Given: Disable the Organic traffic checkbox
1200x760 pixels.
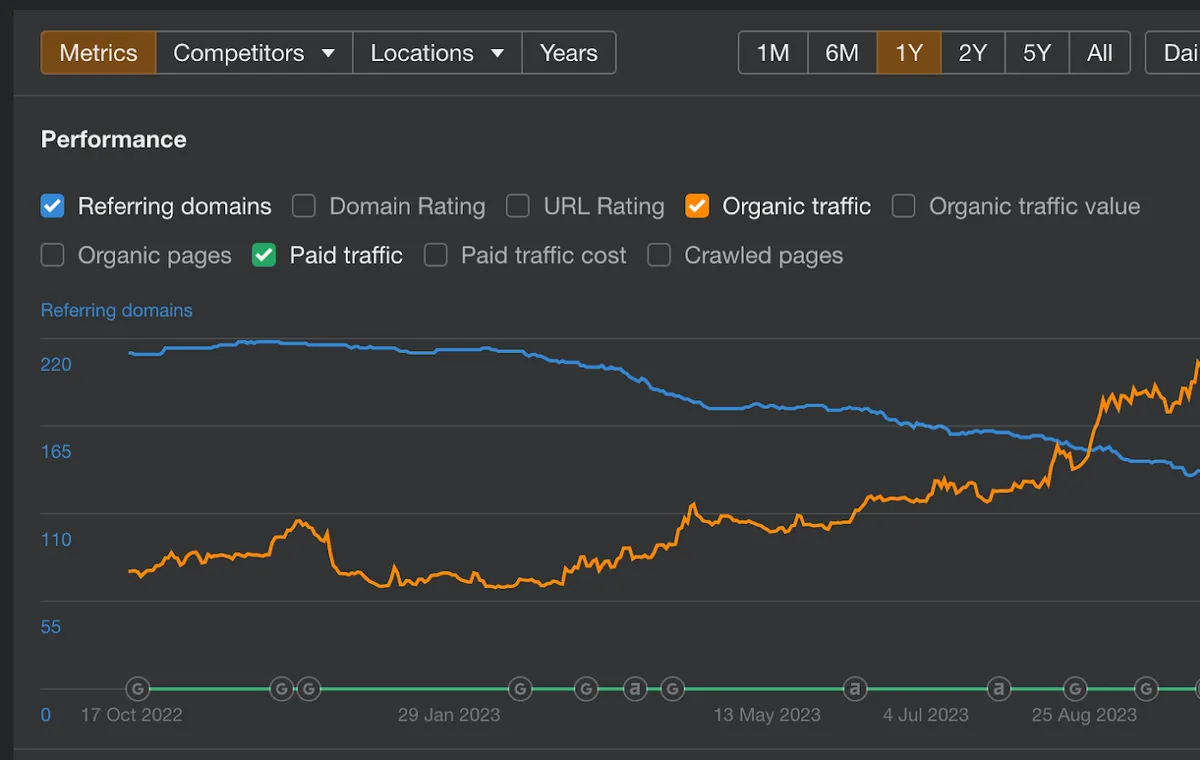Looking at the screenshot, I should [x=697, y=206].
